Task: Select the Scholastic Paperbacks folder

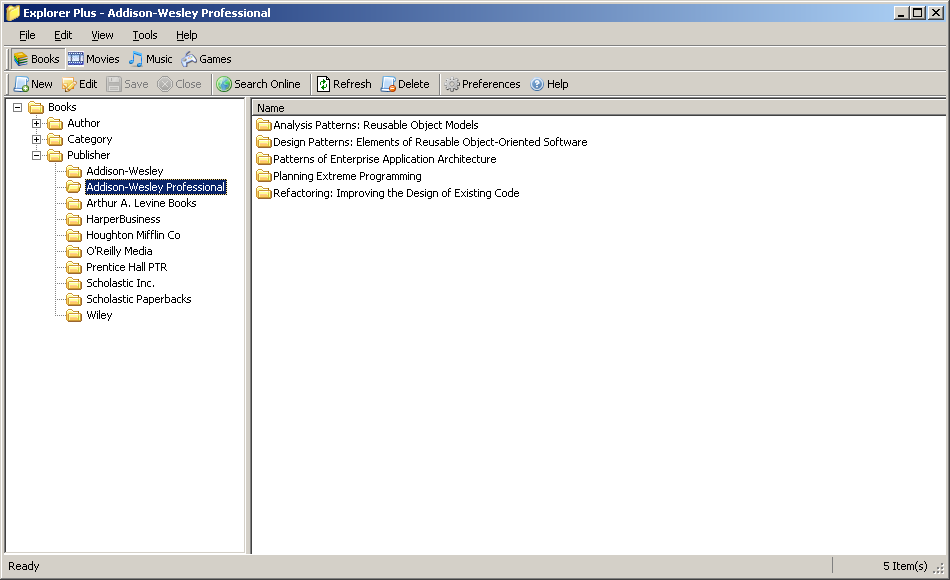Action: click(x=138, y=299)
